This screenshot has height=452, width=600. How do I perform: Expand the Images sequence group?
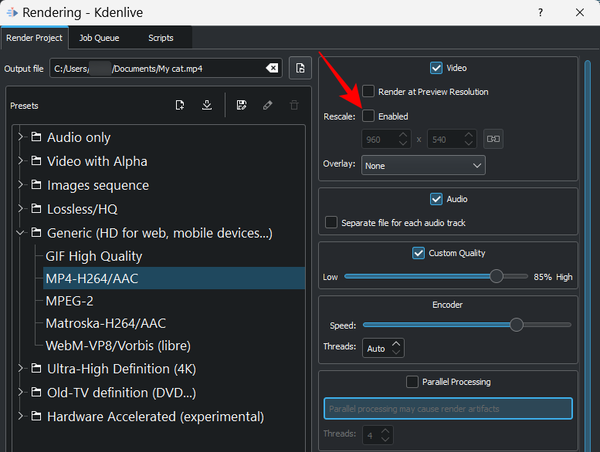point(20,185)
